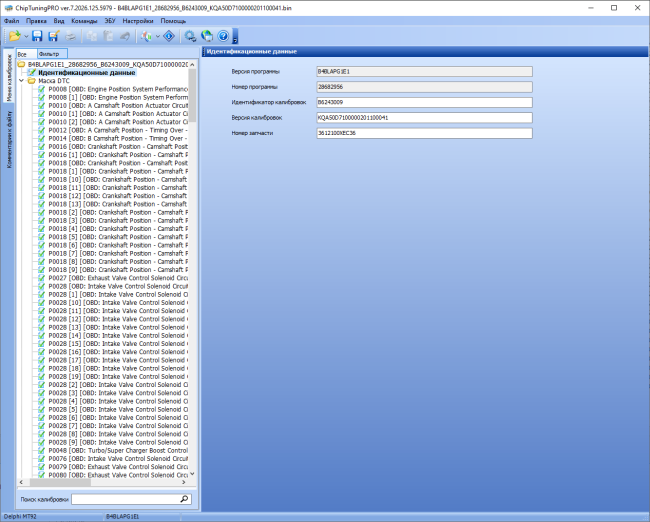Click the file comparison toolbar icon
Image resolution: width=650 pixels, height=522 pixels.
point(146,36)
